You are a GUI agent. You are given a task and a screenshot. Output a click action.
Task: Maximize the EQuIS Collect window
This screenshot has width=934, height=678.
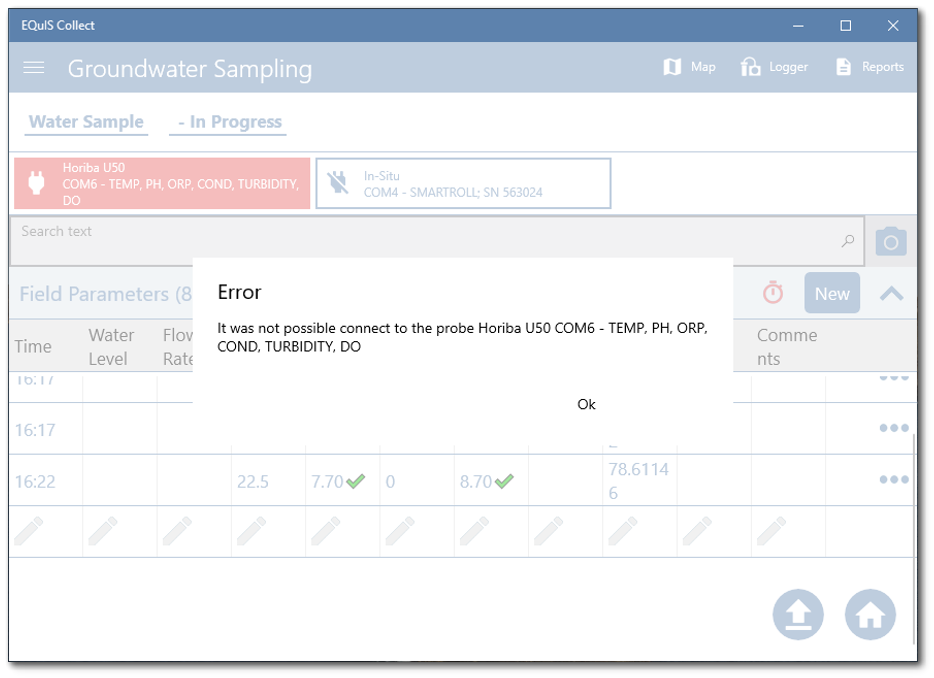click(845, 26)
